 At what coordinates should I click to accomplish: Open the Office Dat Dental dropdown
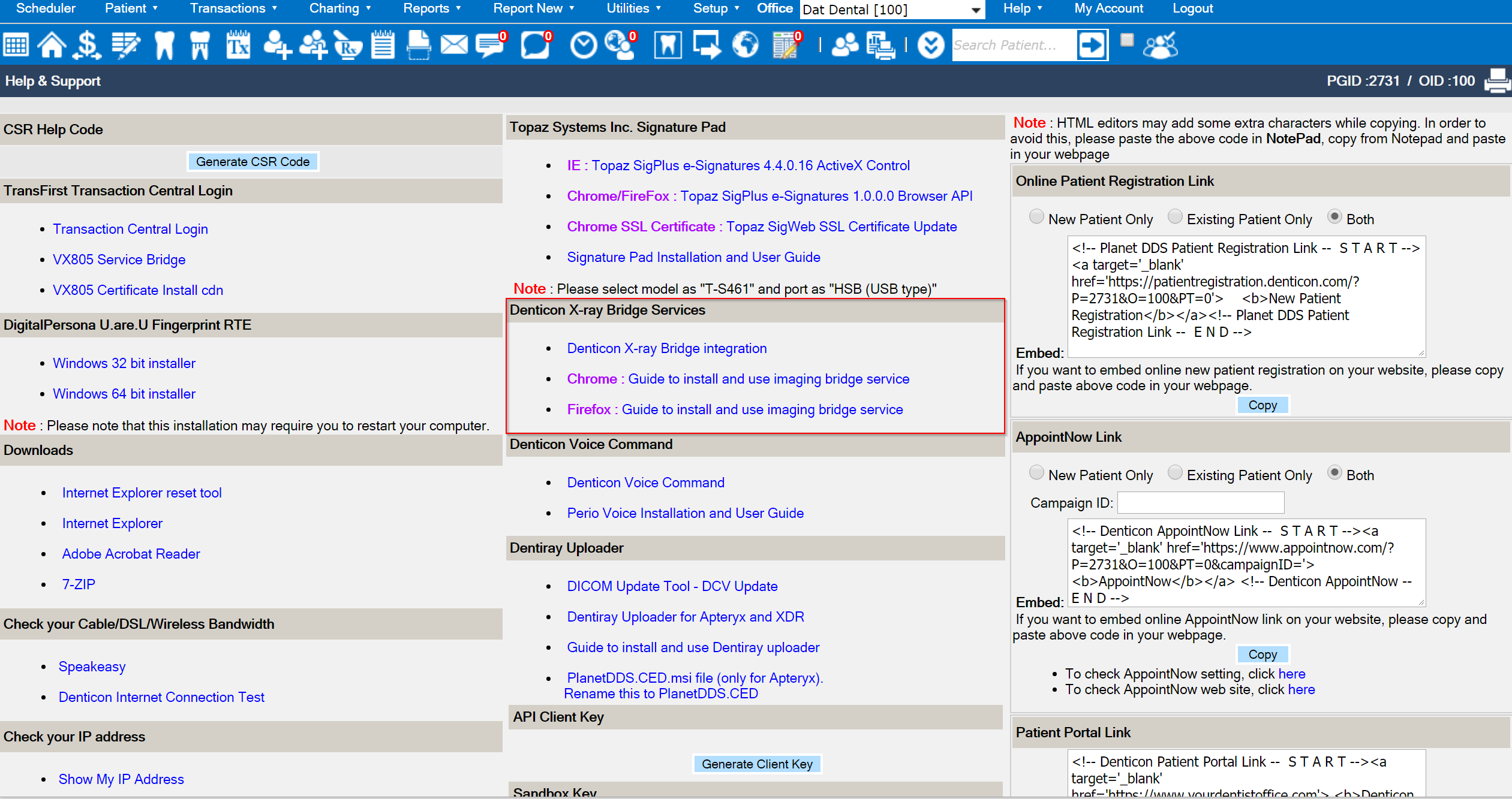pos(892,10)
